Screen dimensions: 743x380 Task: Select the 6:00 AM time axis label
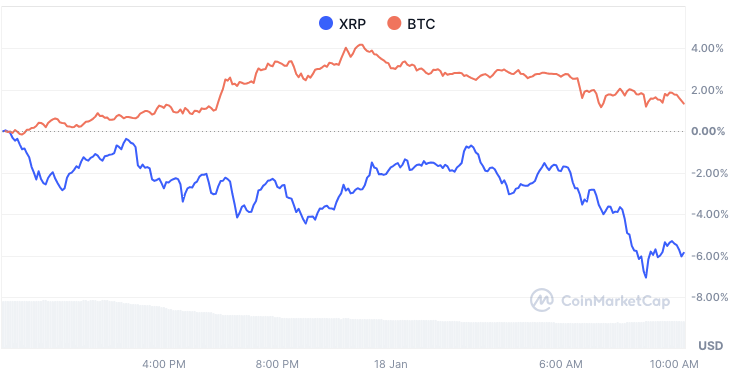point(561,364)
